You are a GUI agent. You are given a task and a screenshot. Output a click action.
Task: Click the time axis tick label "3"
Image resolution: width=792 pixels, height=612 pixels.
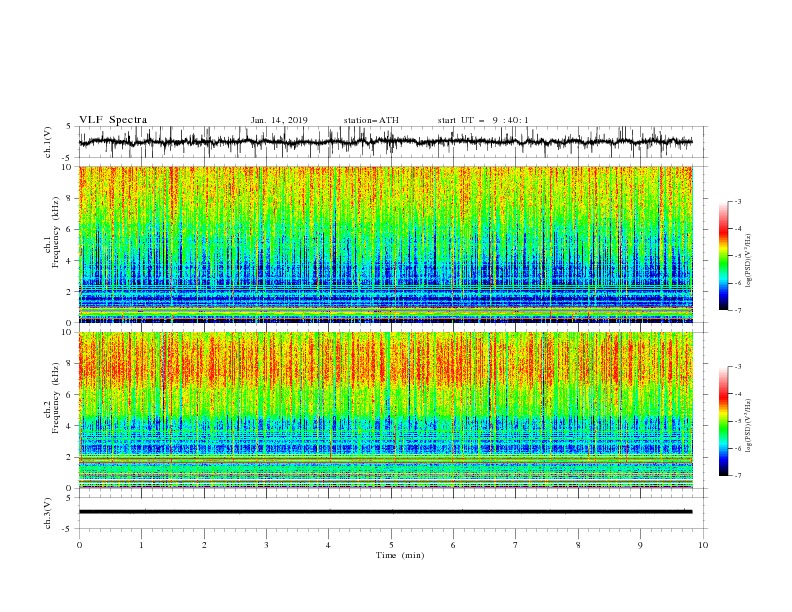pos(266,545)
